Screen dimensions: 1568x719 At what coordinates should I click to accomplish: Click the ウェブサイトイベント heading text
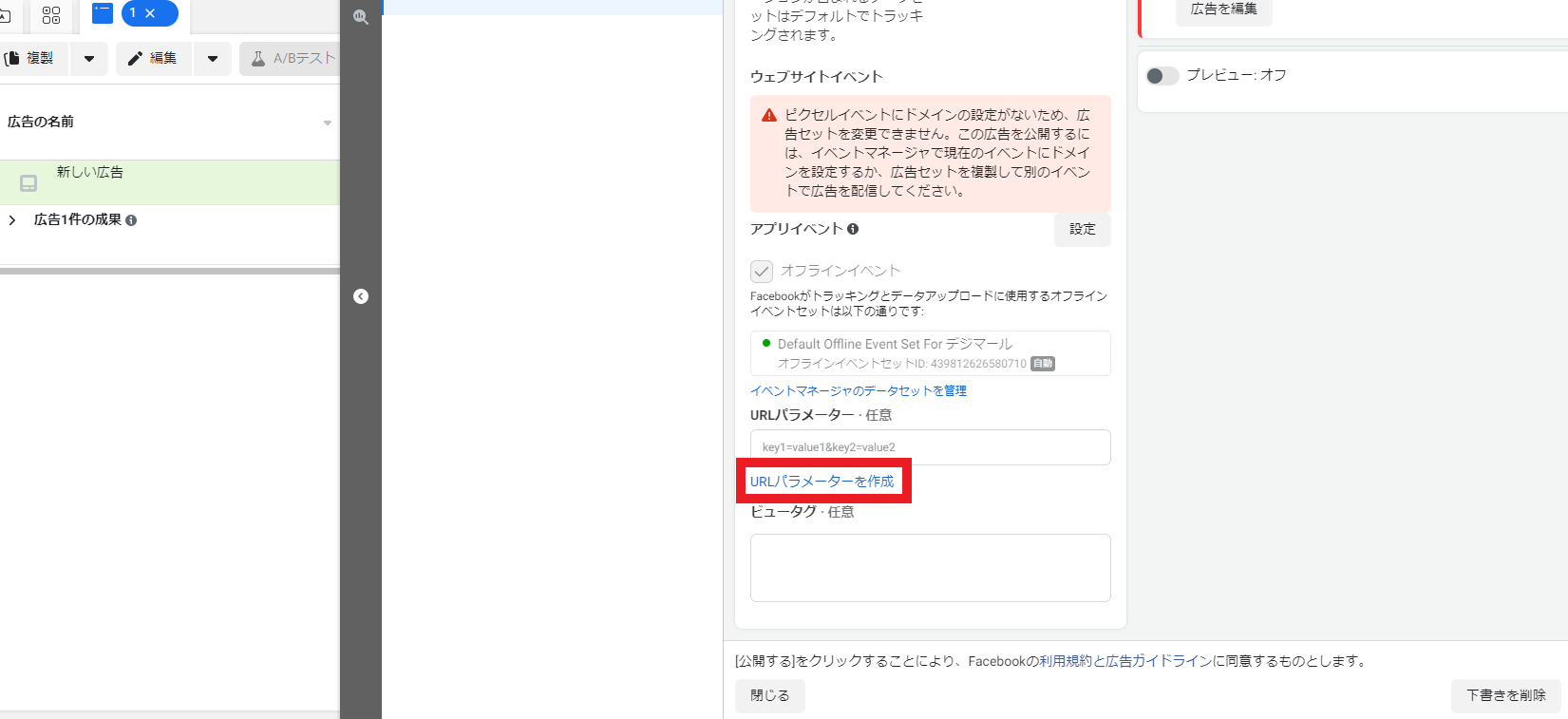pyautogui.click(x=817, y=77)
